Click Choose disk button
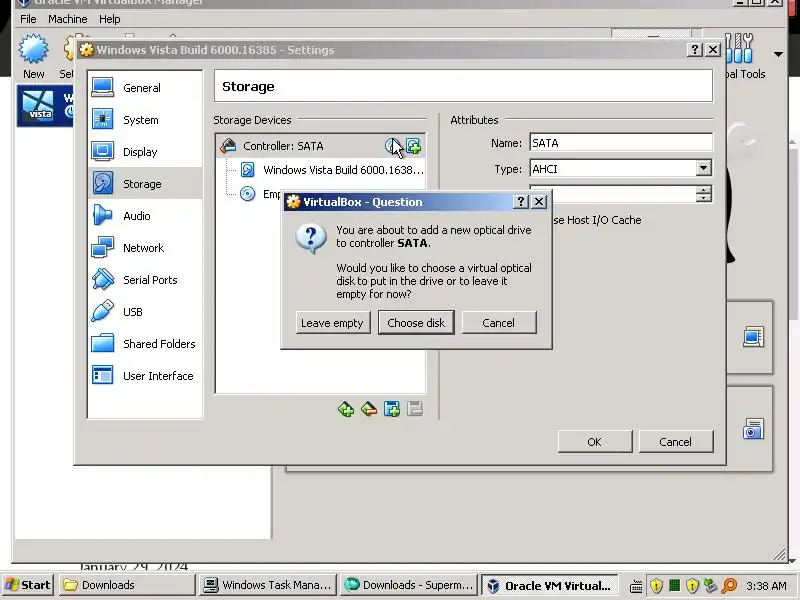 pos(416,323)
